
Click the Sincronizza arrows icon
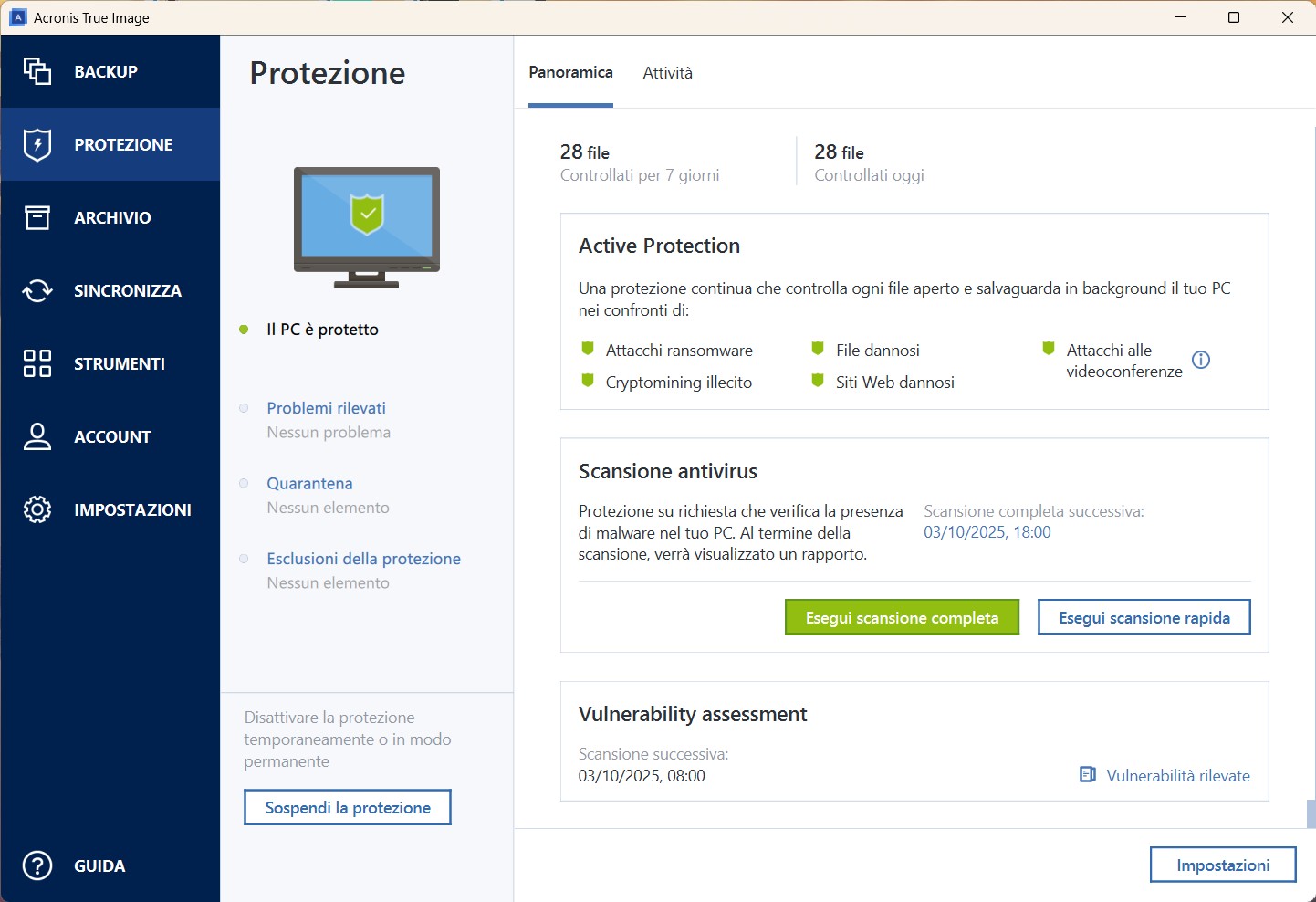(37, 290)
